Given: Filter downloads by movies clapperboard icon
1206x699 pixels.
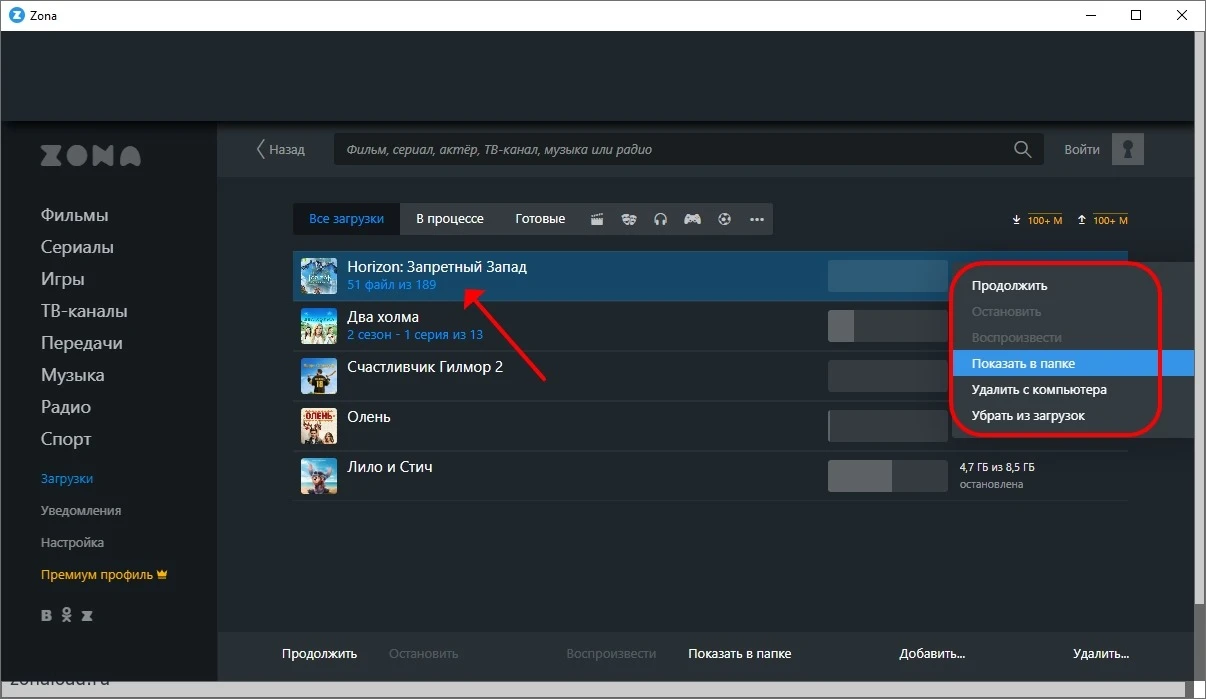Looking at the screenshot, I should coord(597,219).
